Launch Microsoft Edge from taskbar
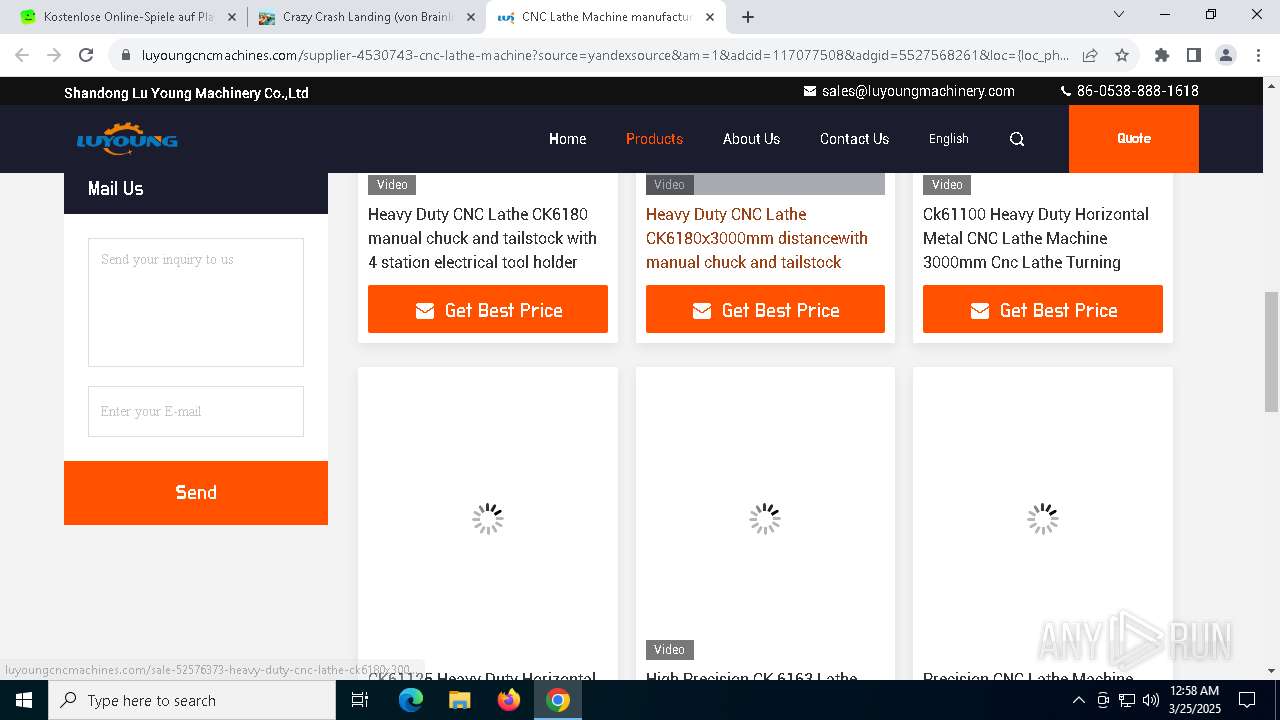The width and height of the screenshot is (1280, 720). [411, 700]
